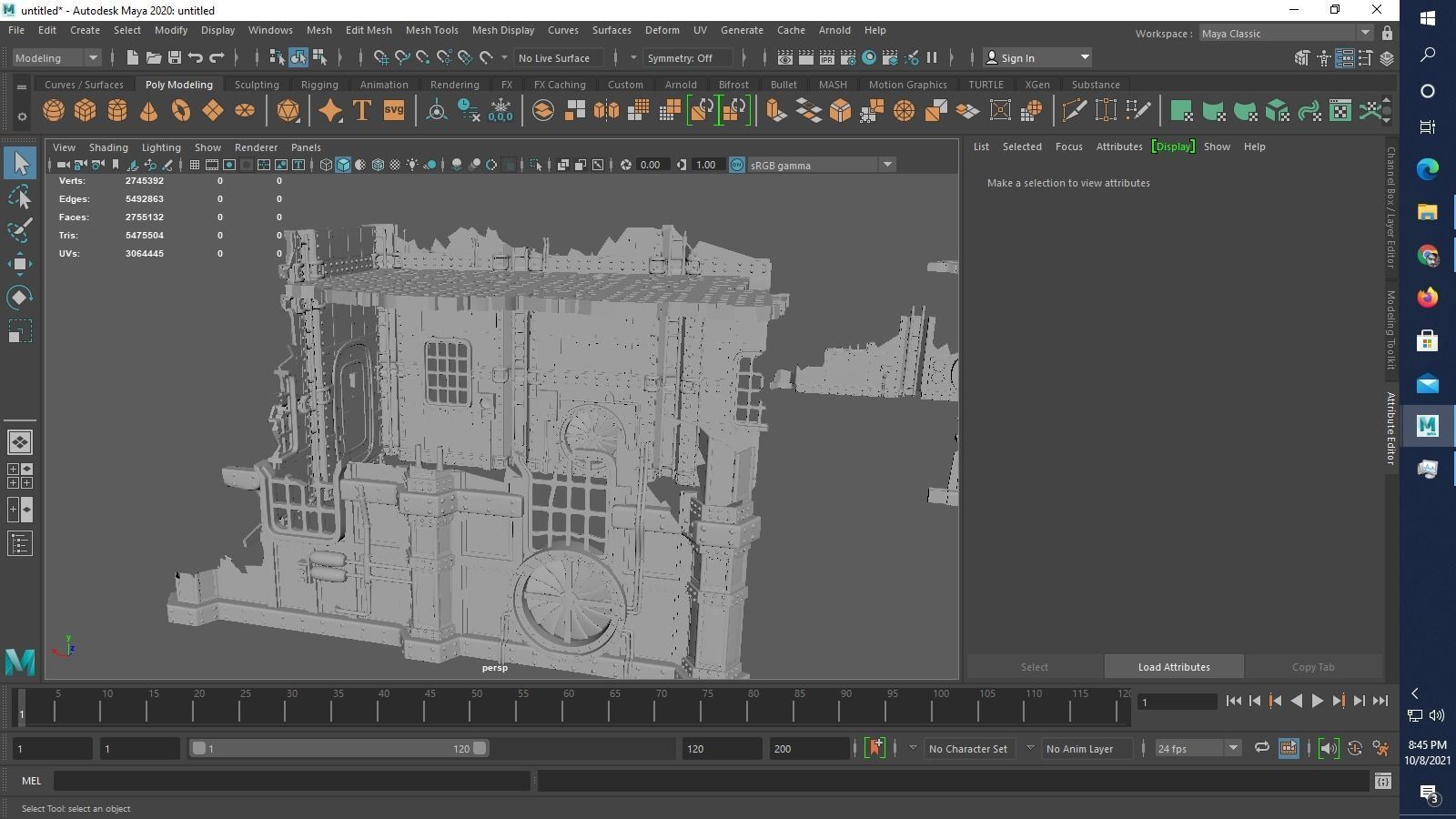Create a polygon cone from the shelf
The width and height of the screenshot is (1456, 819).
pos(148,111)
